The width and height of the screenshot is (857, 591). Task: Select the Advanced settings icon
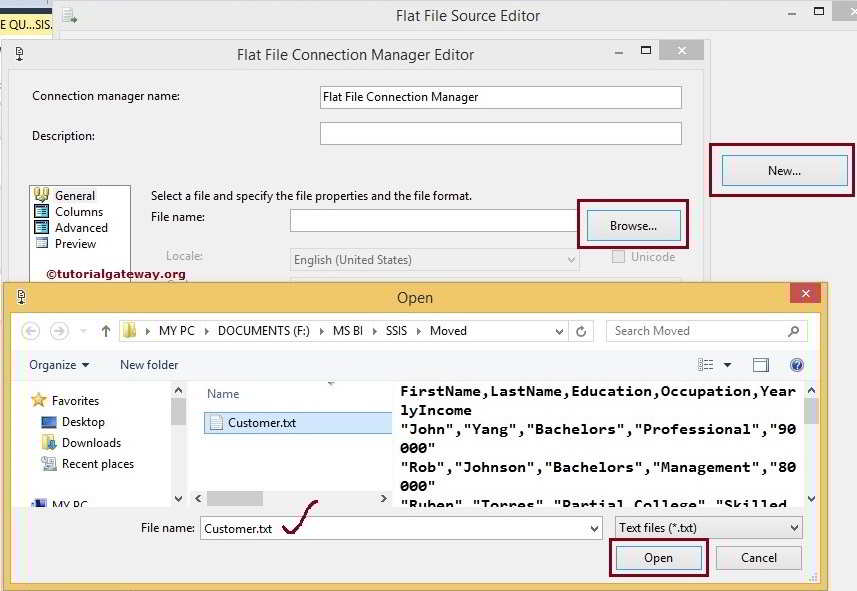(41, 227)
